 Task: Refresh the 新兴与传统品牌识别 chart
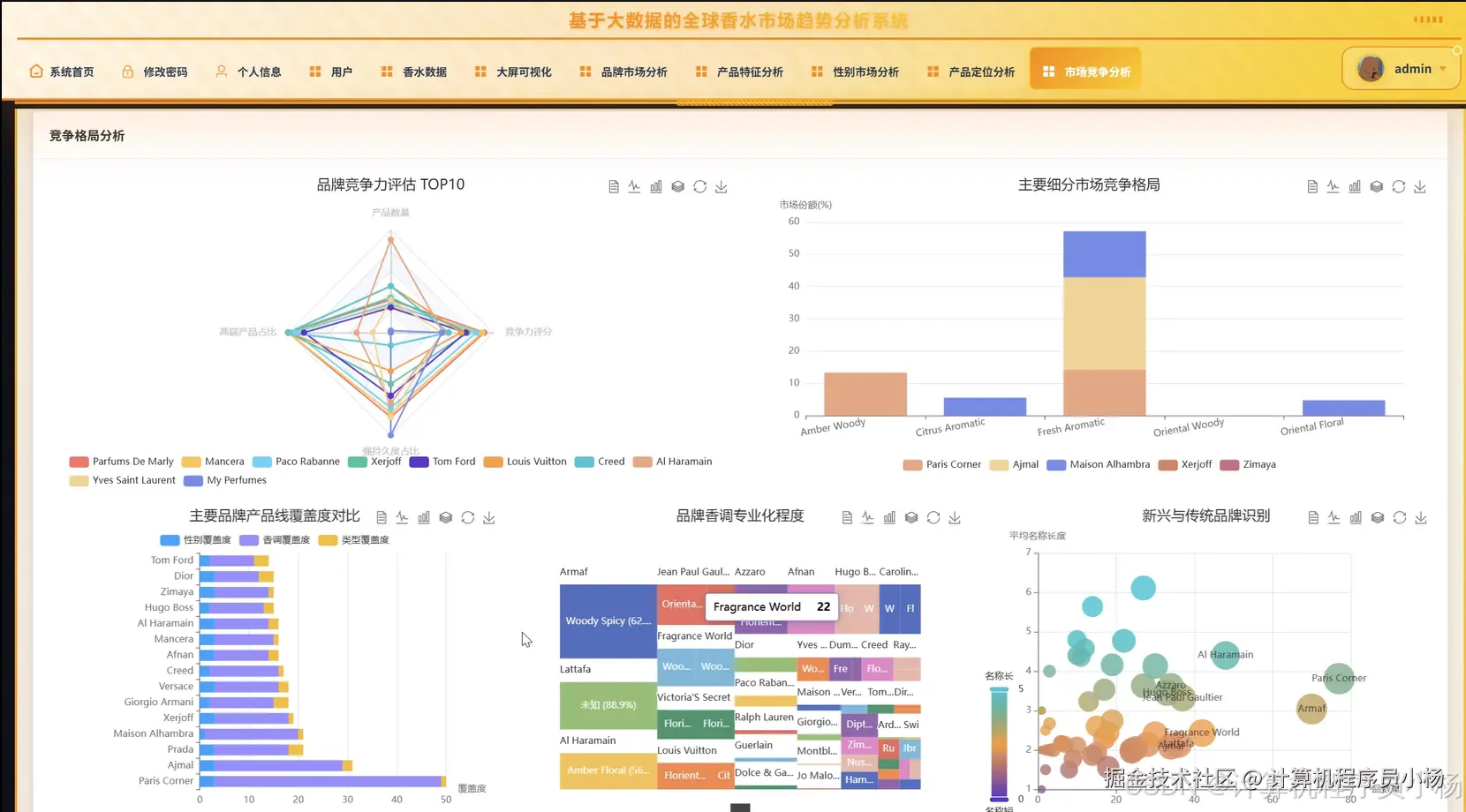(x=1398, y=517)
